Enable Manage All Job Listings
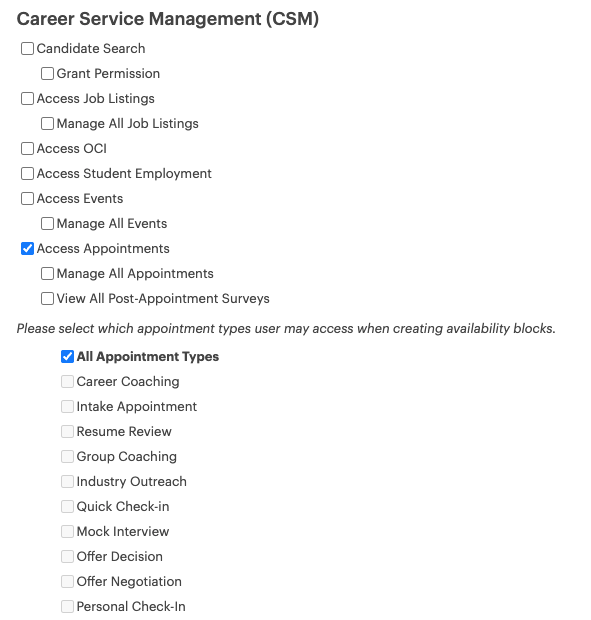Image resolution: width=591 pixels, height=620 pixels. tap(47, 123)
